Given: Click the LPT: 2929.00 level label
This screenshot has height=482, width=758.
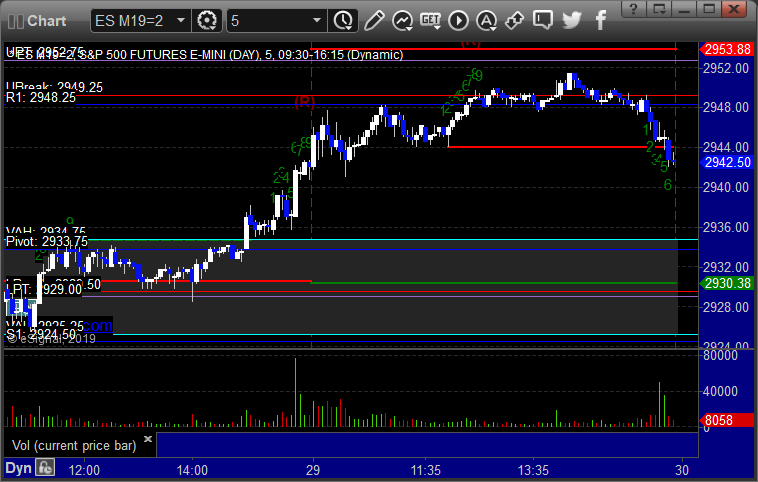Looking at the screenshot, I should [x=44, y=290].
